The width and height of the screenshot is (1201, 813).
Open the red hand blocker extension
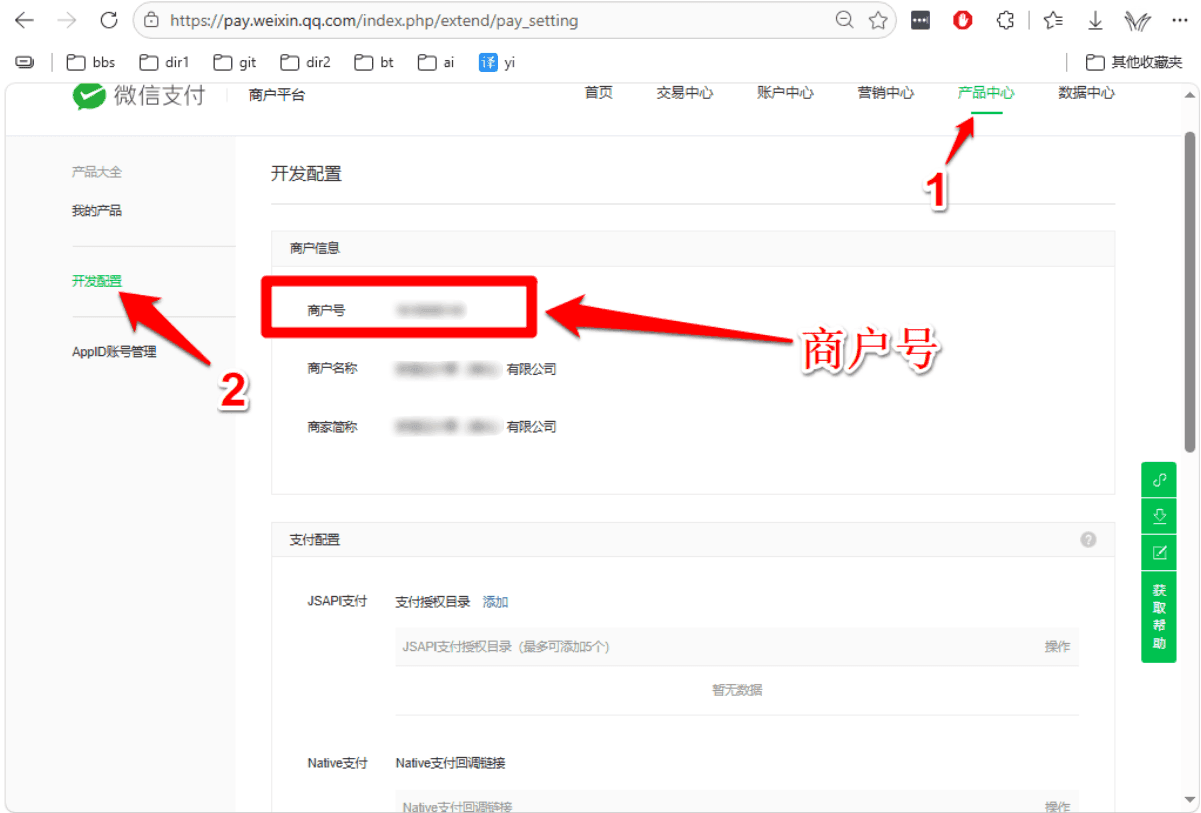tap(963, 20)
